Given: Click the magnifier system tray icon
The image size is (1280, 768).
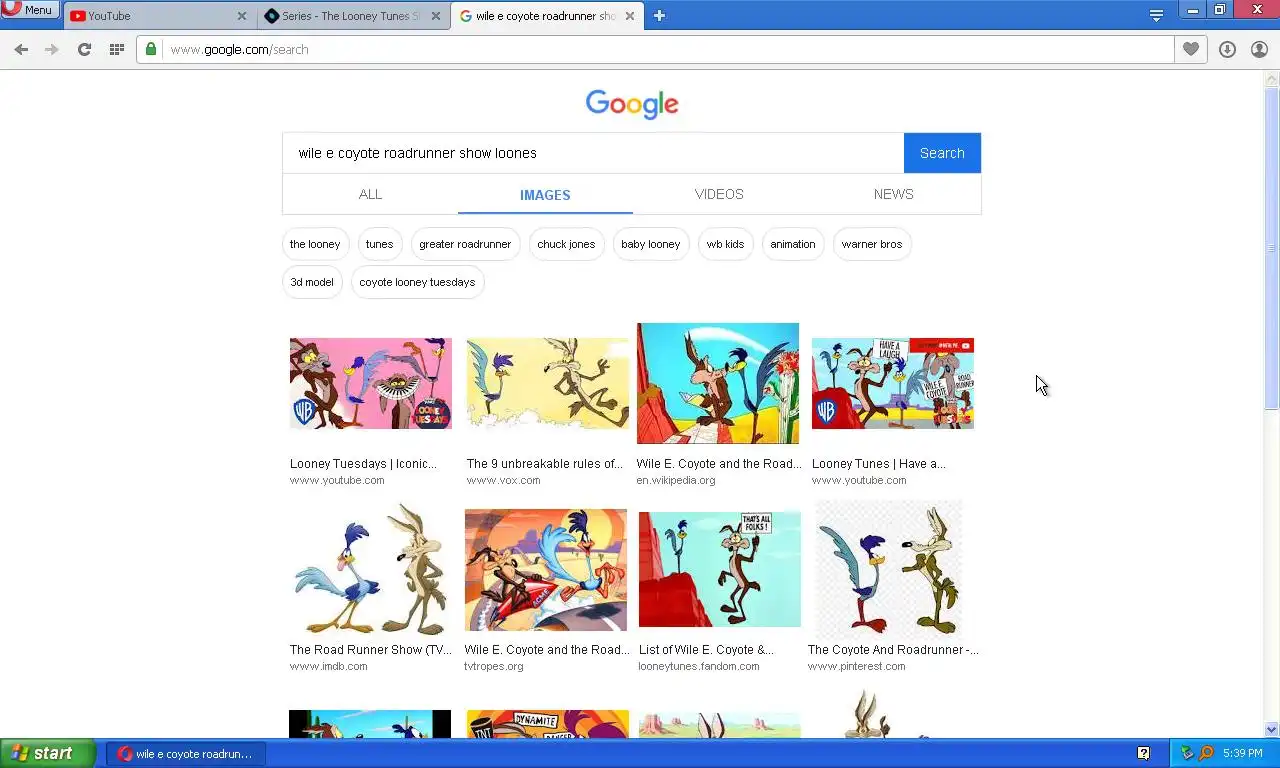Looking at the screenshot, I should tap(1206, 753).
